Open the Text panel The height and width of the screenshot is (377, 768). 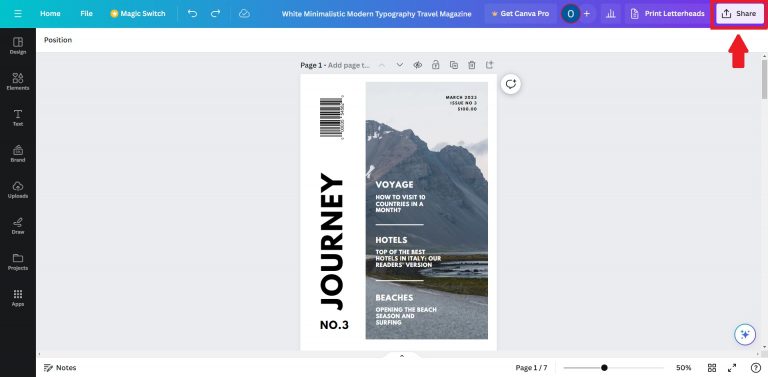coord(18,118)
